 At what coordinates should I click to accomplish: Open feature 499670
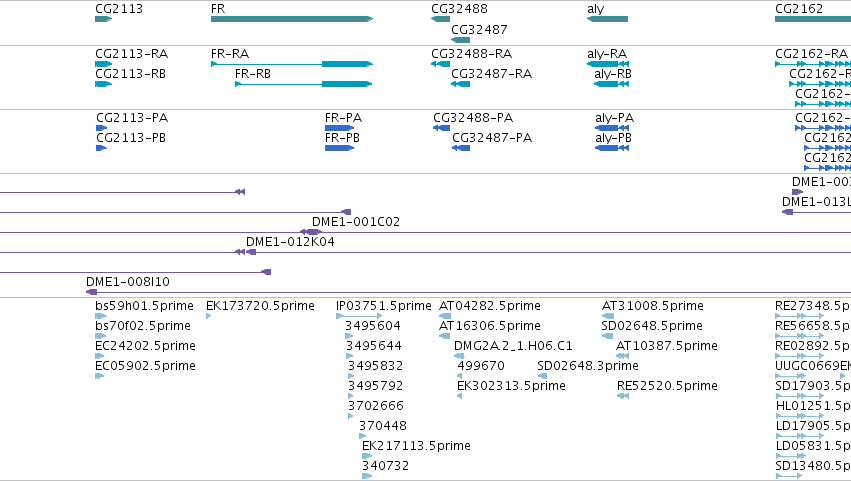(x=460, y=376)
